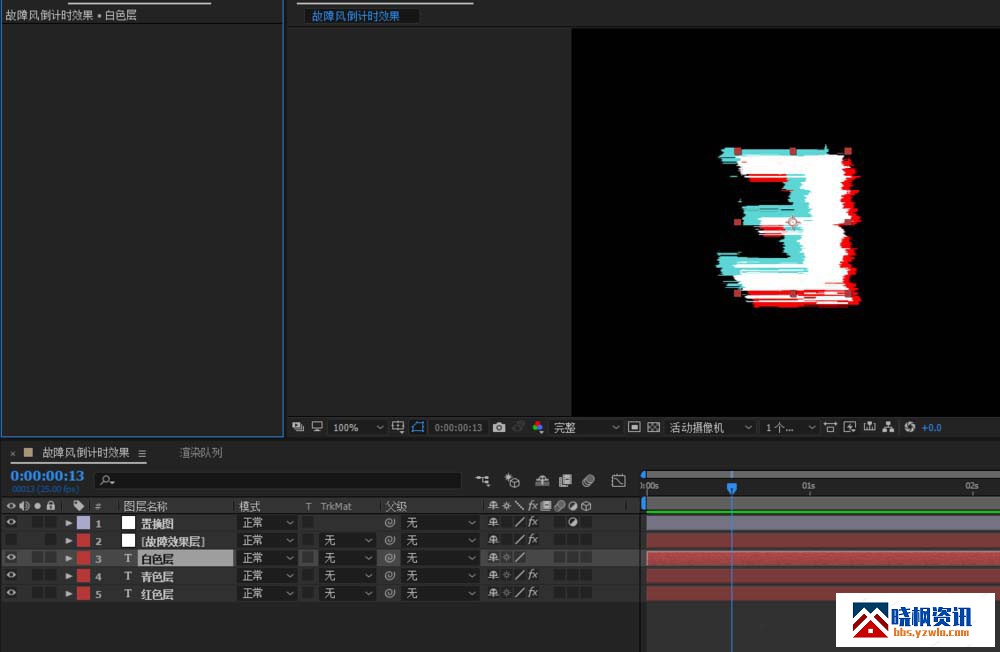
Task: Open the TrkMat dropdown for 青色层
Action: click(x=347, y=575)
